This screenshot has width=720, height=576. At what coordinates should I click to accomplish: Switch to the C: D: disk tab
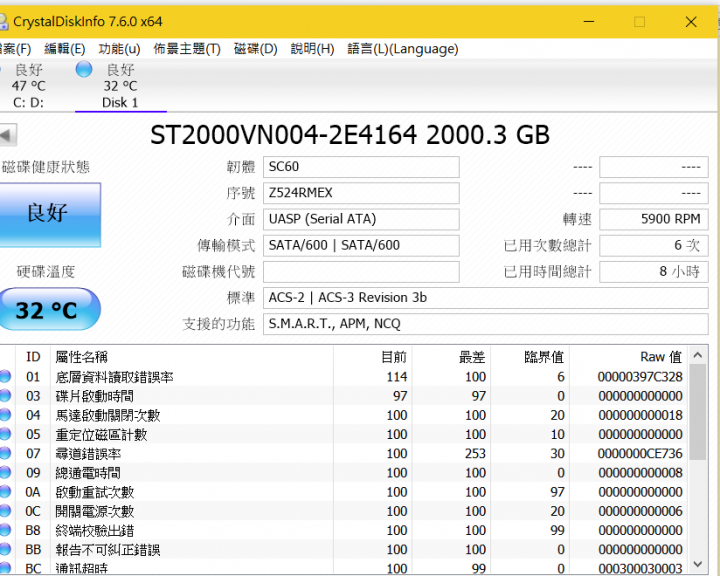[28, 86]
